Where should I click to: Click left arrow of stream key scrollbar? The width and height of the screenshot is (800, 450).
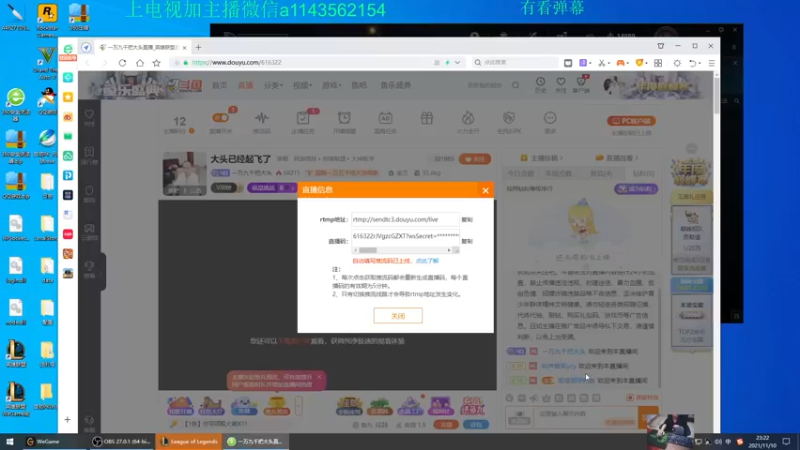point(356,251)
